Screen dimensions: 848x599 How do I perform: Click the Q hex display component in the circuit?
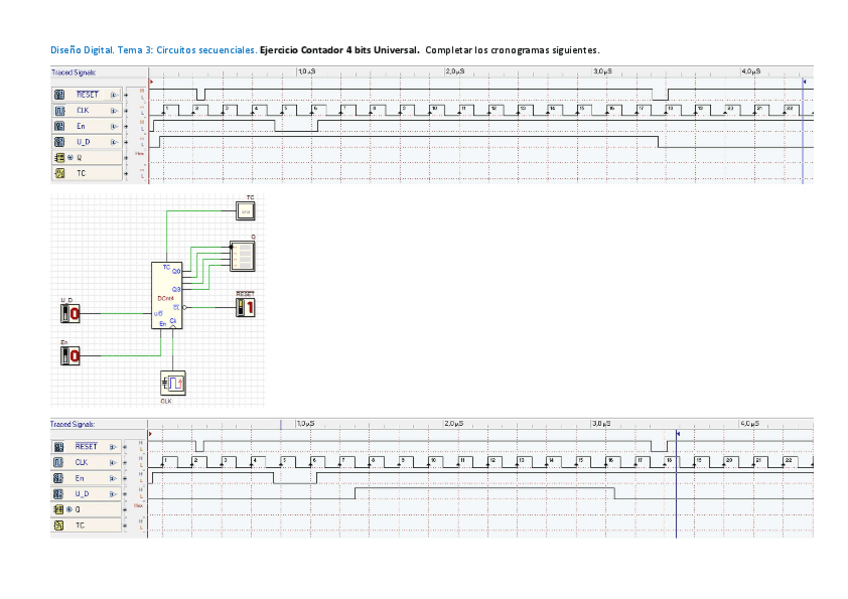(243, 256)
